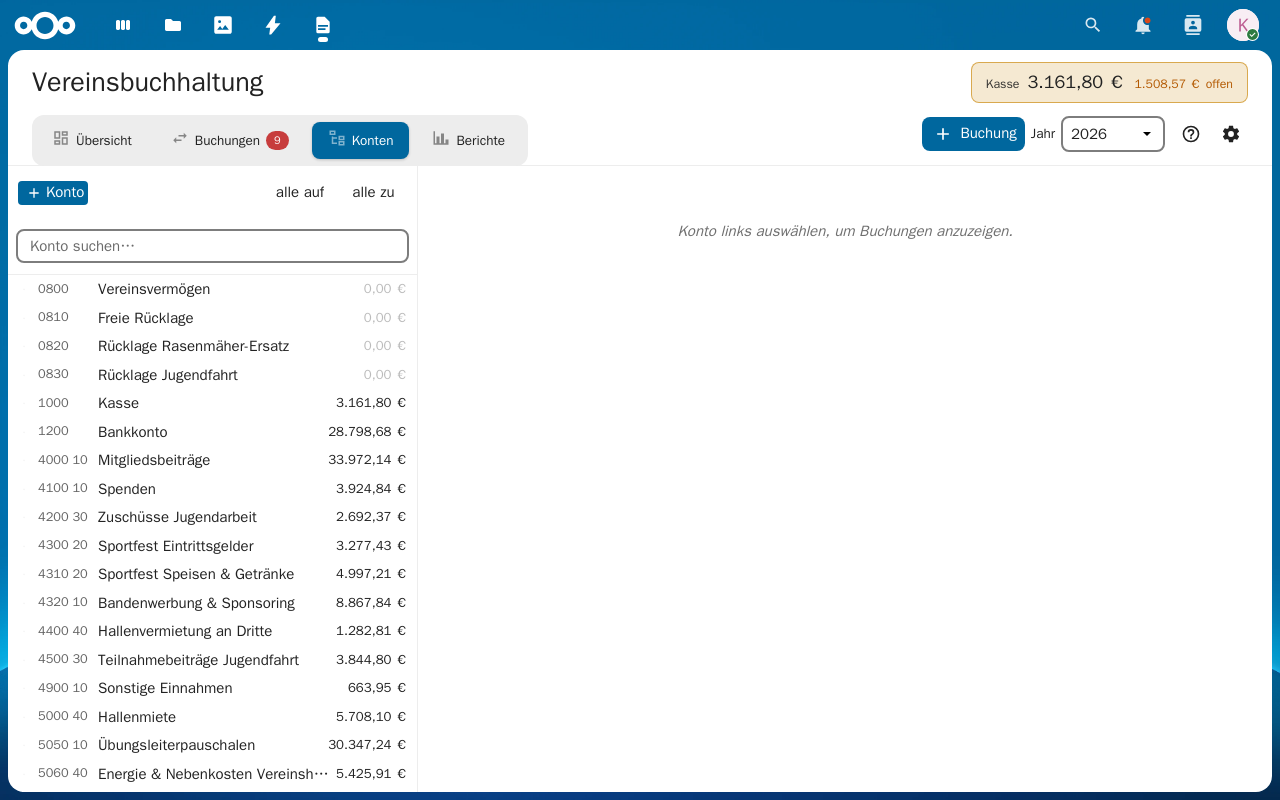Focus the 'Konto suchen' search field
Image resolution: width=1280 pixels, height=800 pixels.
click(212, 246)
